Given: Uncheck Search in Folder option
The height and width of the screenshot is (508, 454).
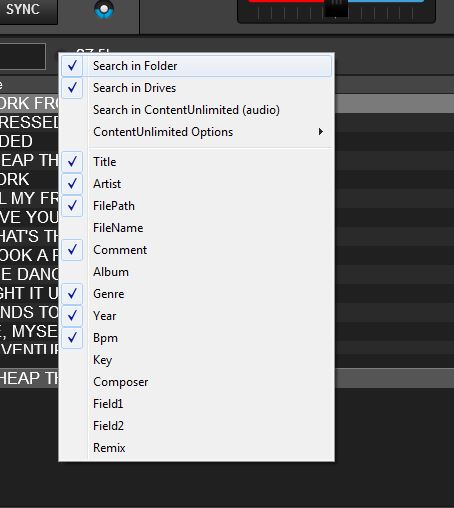Looking at the screenshot, I should [197, 66].
